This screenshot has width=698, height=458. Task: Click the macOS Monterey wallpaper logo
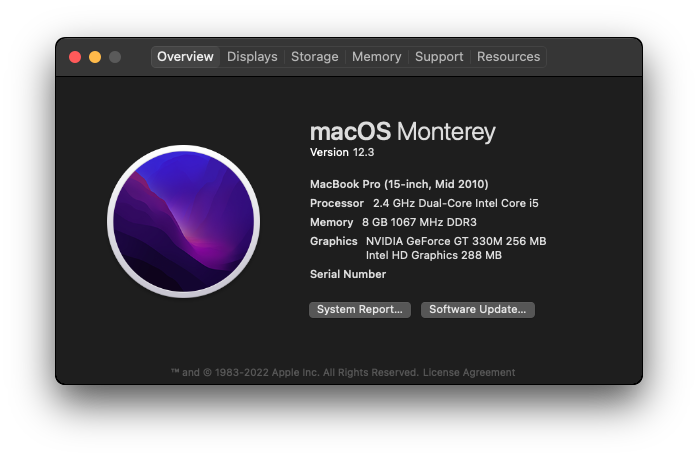point(183,221)
